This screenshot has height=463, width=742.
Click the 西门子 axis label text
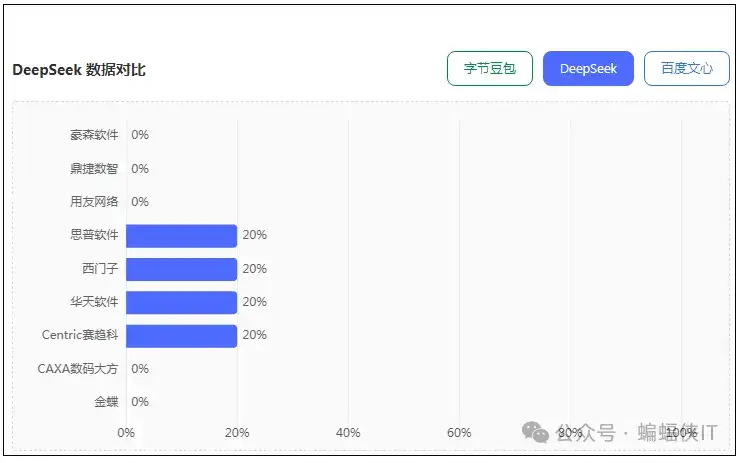click(100, 269)
